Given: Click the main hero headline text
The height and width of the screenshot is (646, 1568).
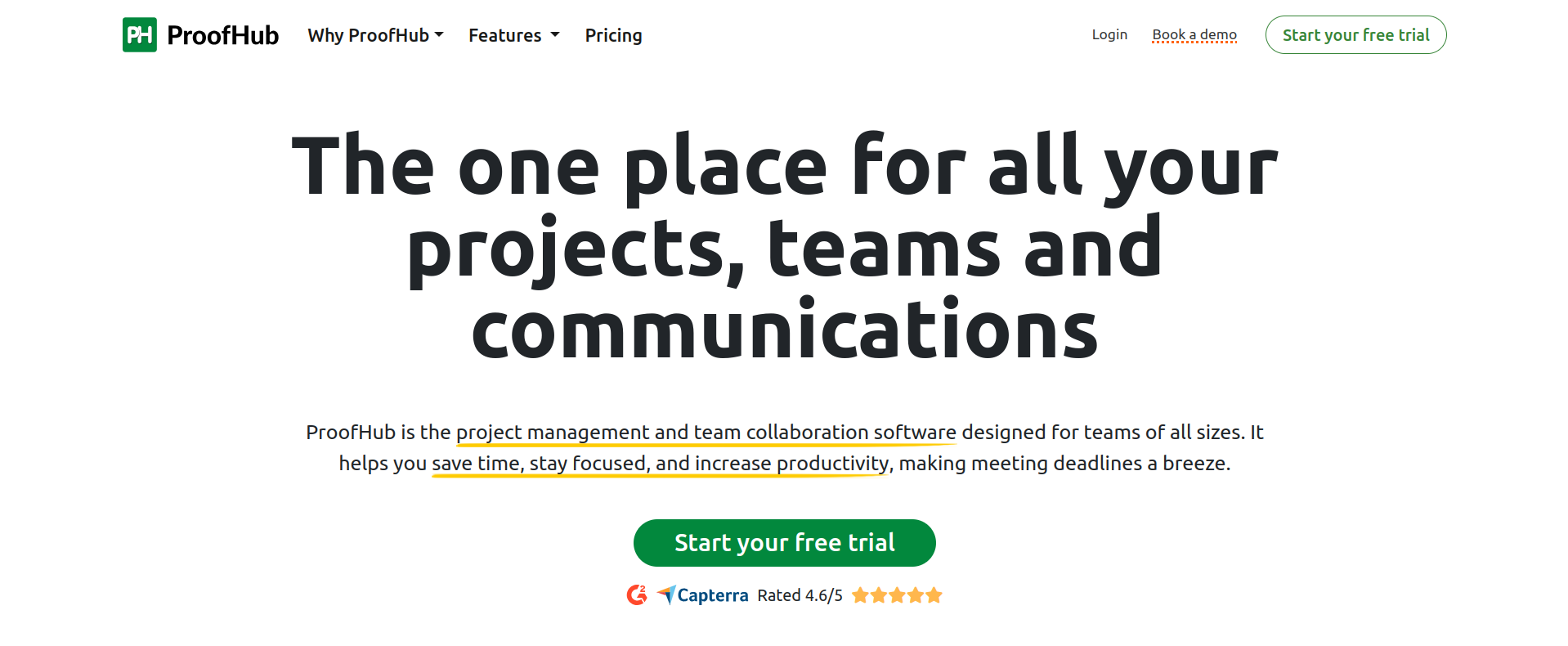Looking at the screenshot, I should pos(785,248).
